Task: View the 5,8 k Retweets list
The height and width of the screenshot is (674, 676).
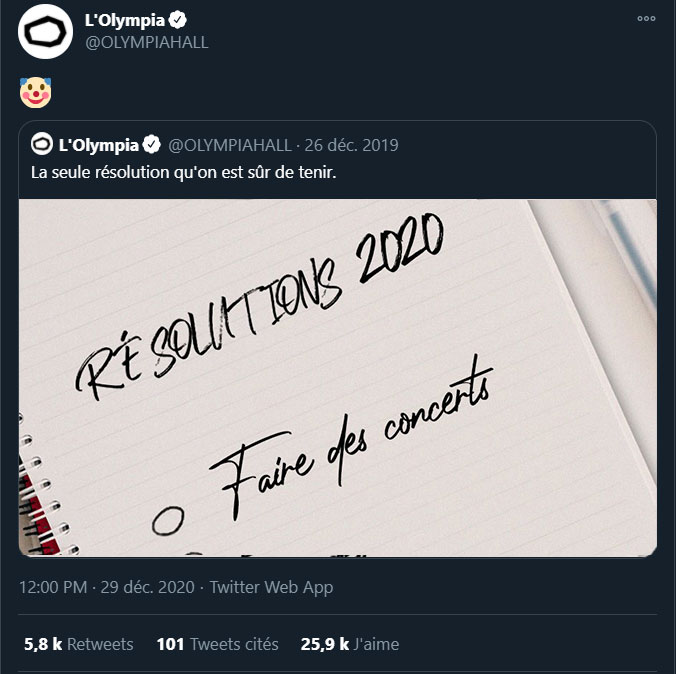Action: [x=78, y=644]
